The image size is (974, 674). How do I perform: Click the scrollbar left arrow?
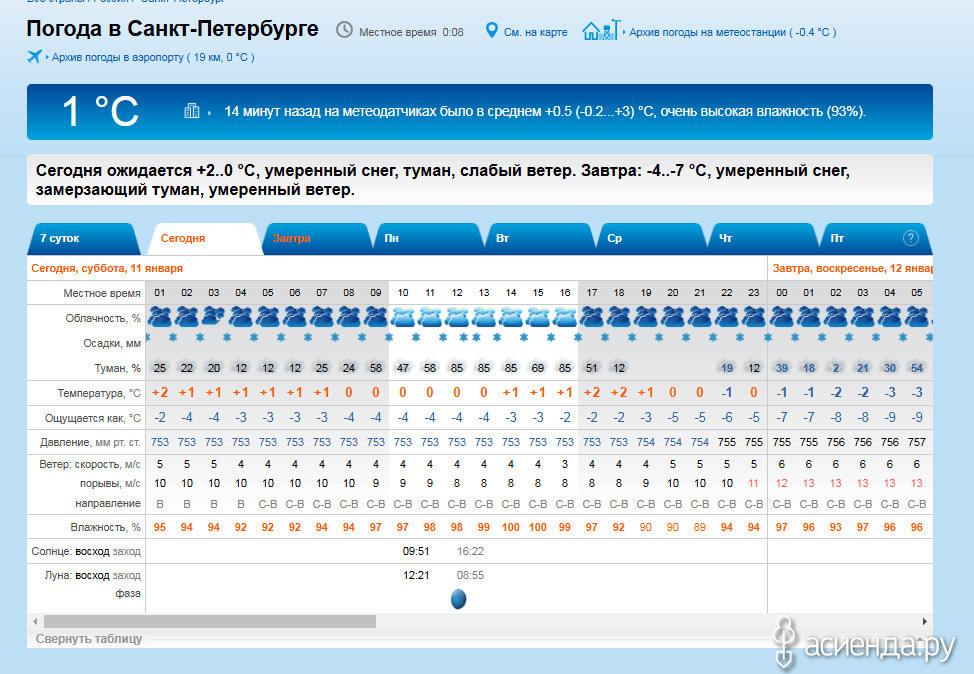click(35, 621)
